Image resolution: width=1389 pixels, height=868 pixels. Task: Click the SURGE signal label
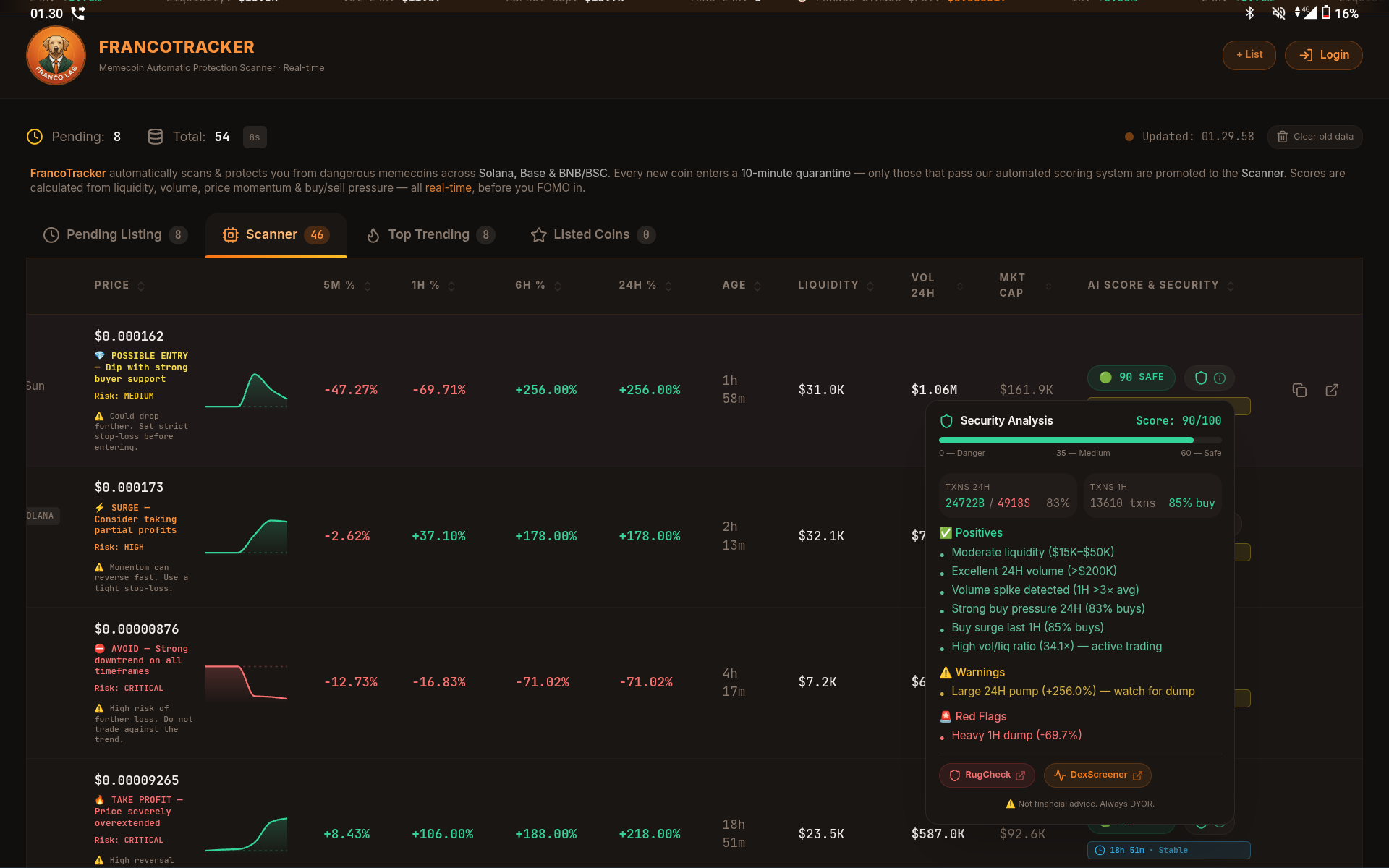(135, 519)
